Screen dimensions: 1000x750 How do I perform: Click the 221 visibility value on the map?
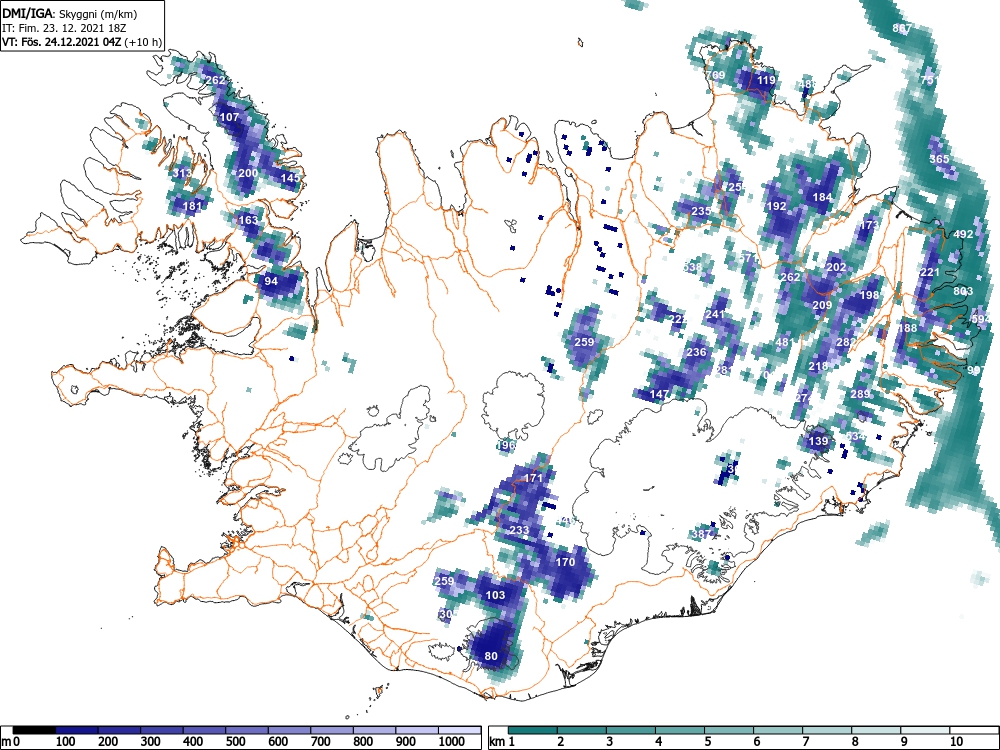tap(930, 272)
